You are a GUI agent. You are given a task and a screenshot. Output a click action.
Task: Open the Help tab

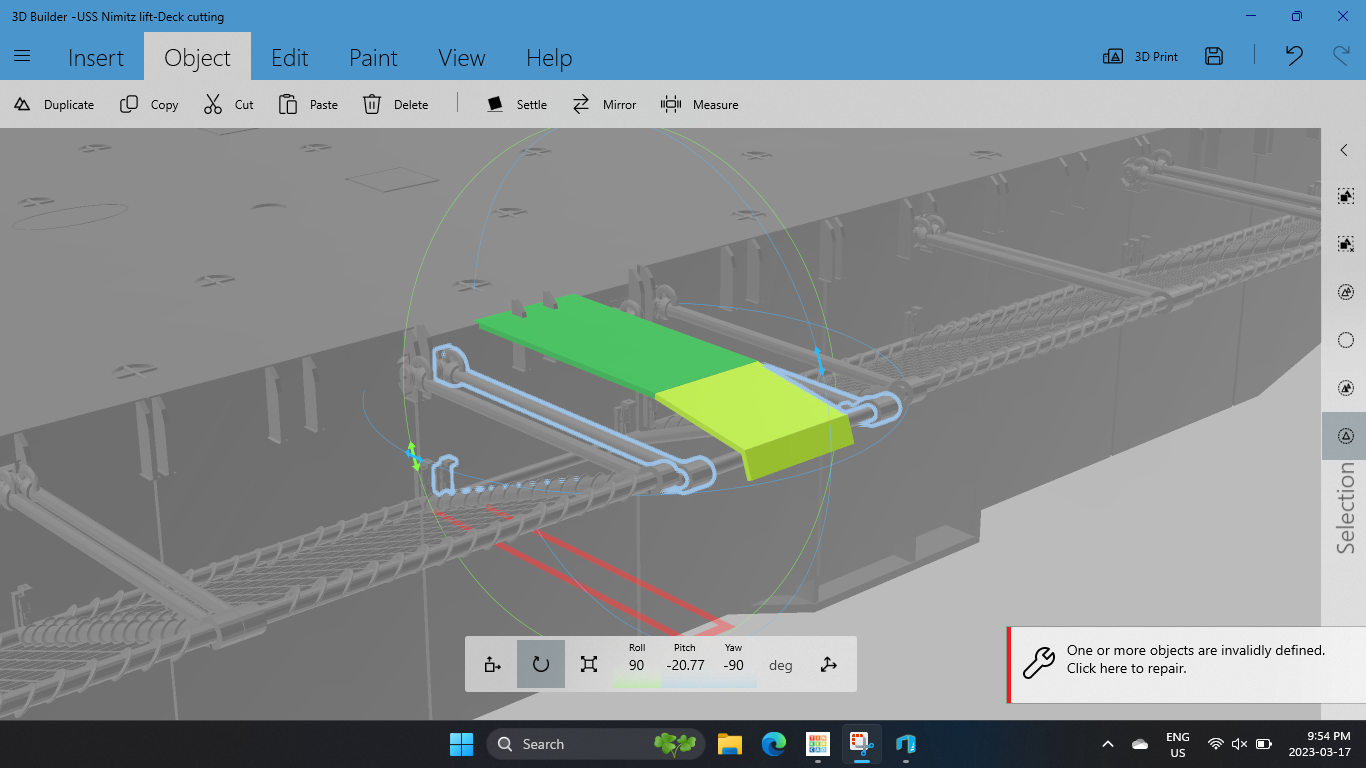(x=549, y=58)
